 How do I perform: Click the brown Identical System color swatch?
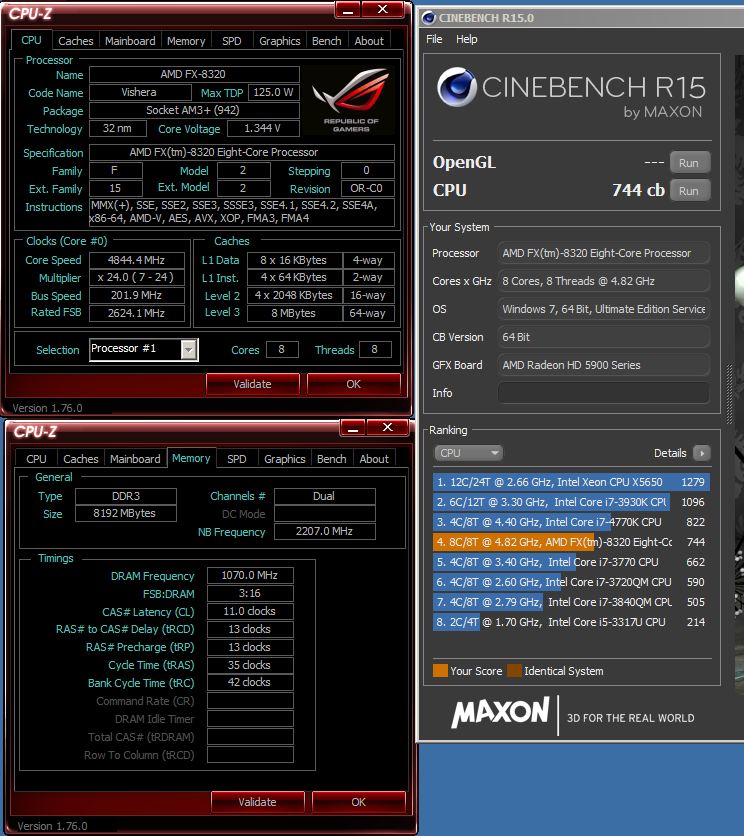[x=514, y=671]
